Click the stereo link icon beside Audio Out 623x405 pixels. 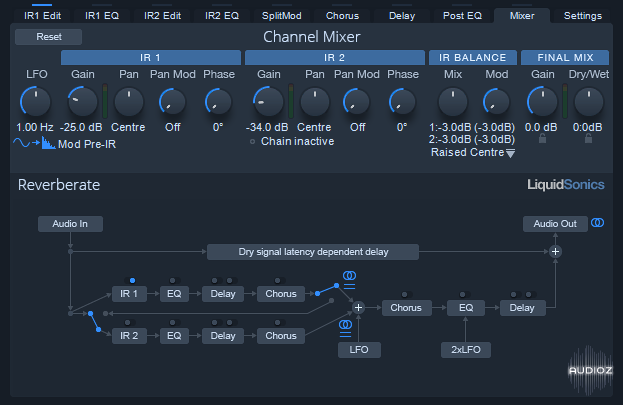[597, 223]
